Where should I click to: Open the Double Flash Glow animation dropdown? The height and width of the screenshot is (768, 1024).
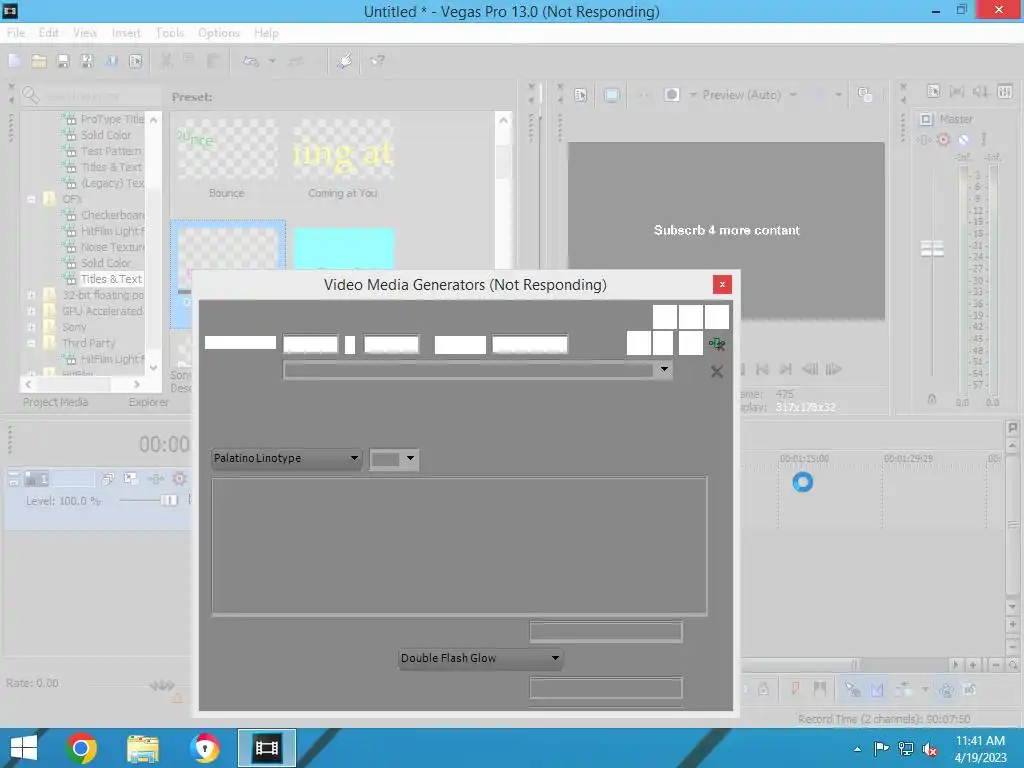pos(481,658)
